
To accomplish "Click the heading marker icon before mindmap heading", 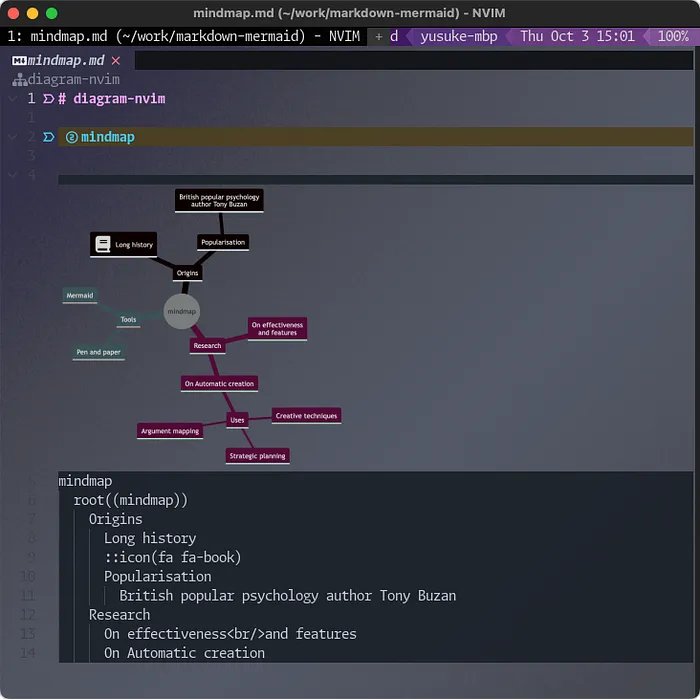I will [49, 137].
